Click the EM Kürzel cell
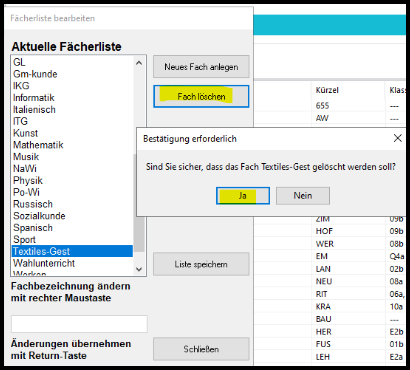Image resolution: width=410 pixels, height=370 pixels. coord(348,256)
